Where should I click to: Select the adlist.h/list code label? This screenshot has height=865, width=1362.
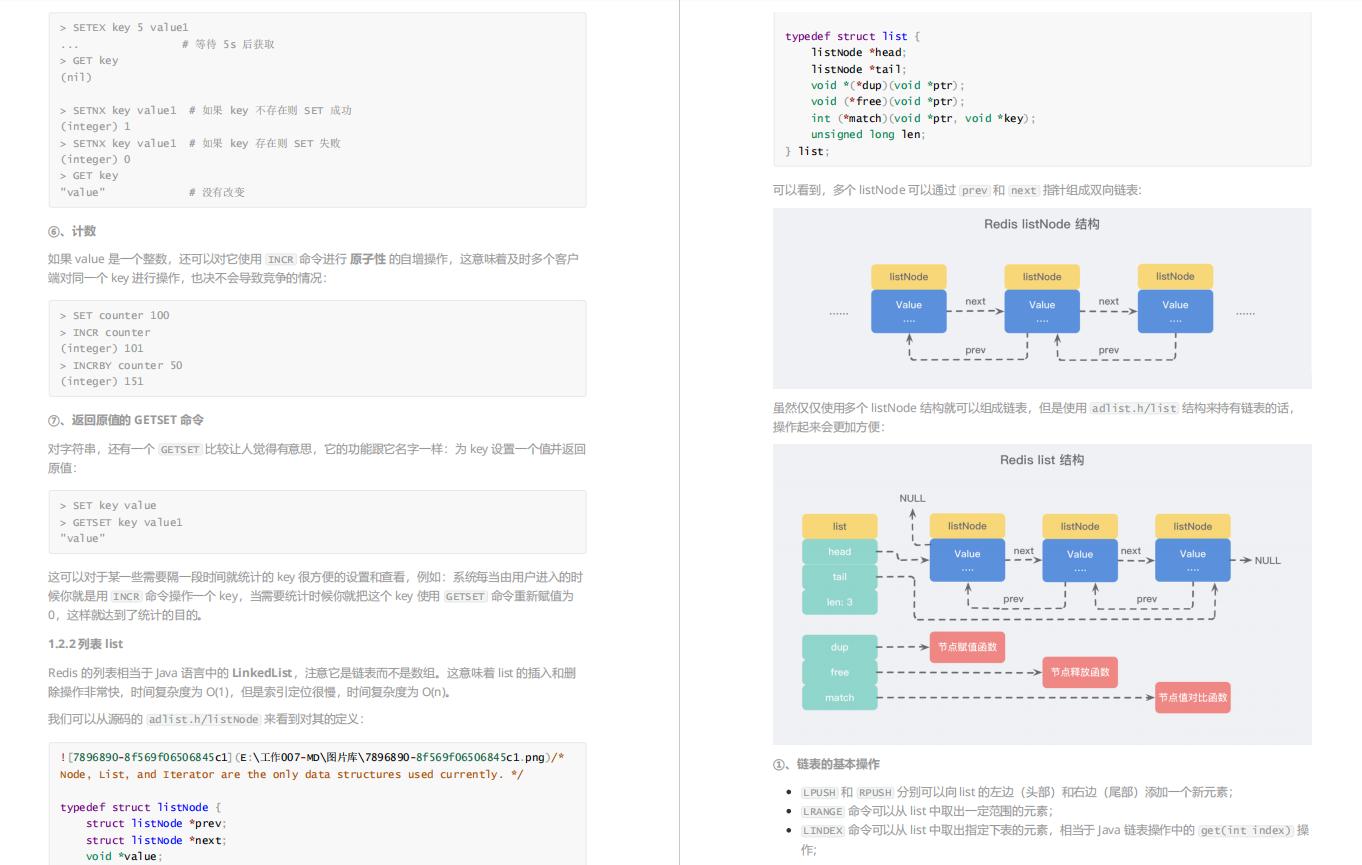1135,408
